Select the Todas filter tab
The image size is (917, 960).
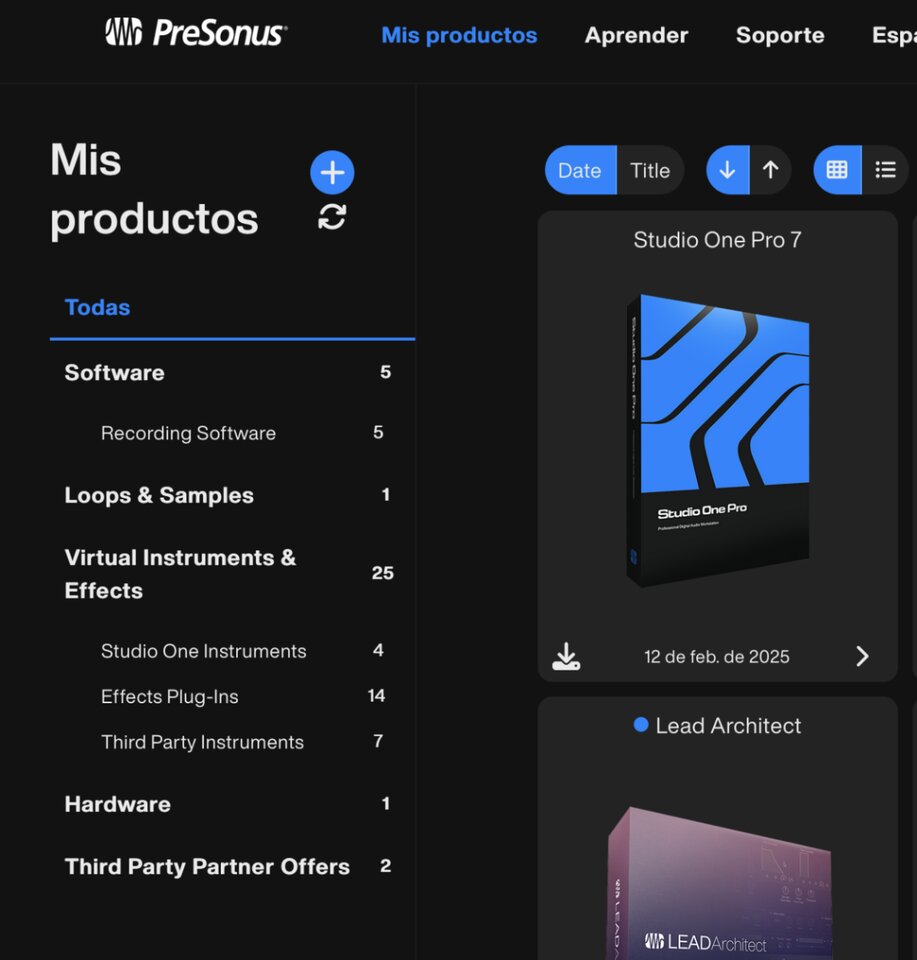pyautogui.click(x=96, y=307)
